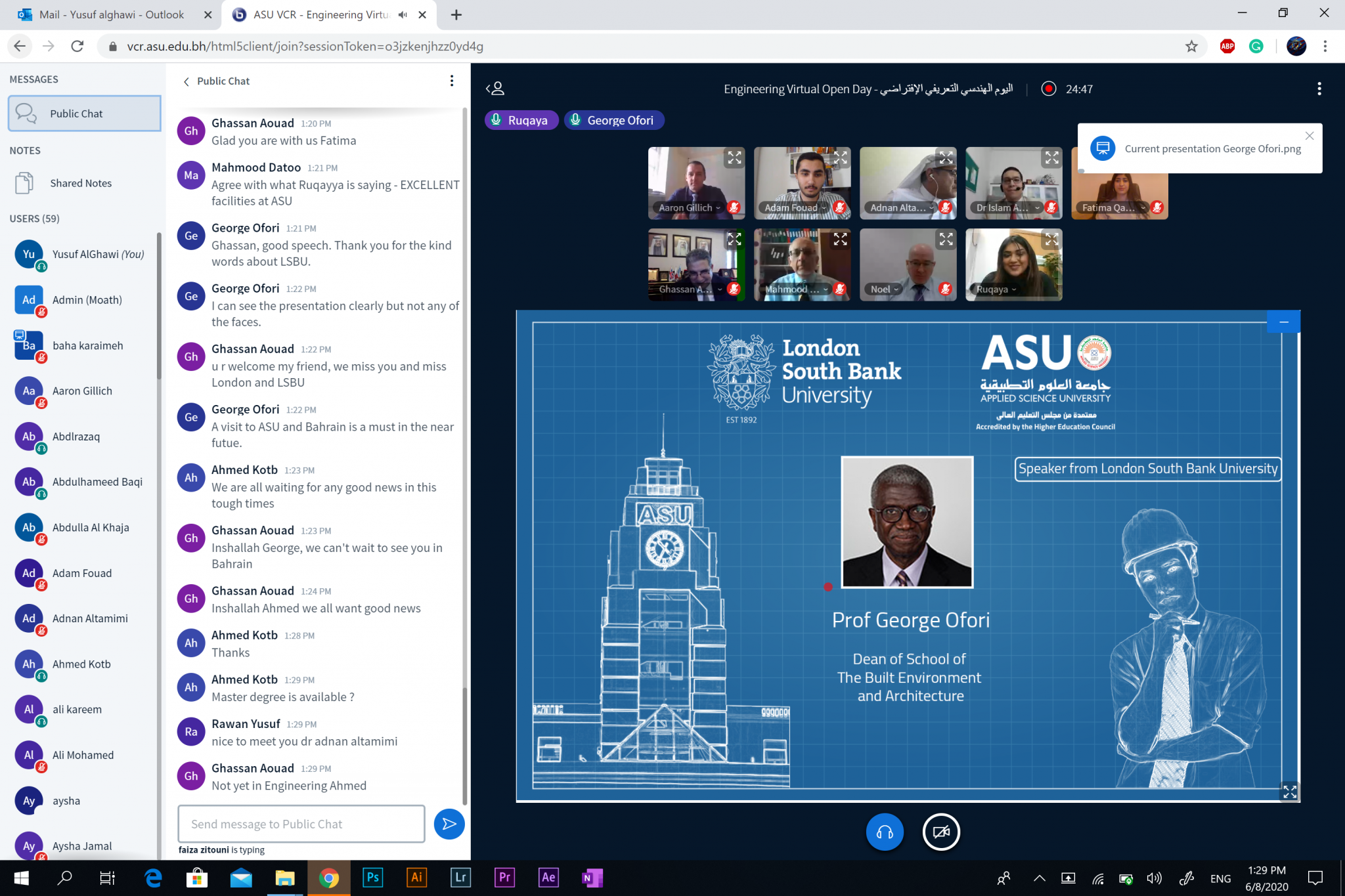Open Chrome profile avatar
Viewport: 1345px width, 896px height.
(x=1296, y=46)
